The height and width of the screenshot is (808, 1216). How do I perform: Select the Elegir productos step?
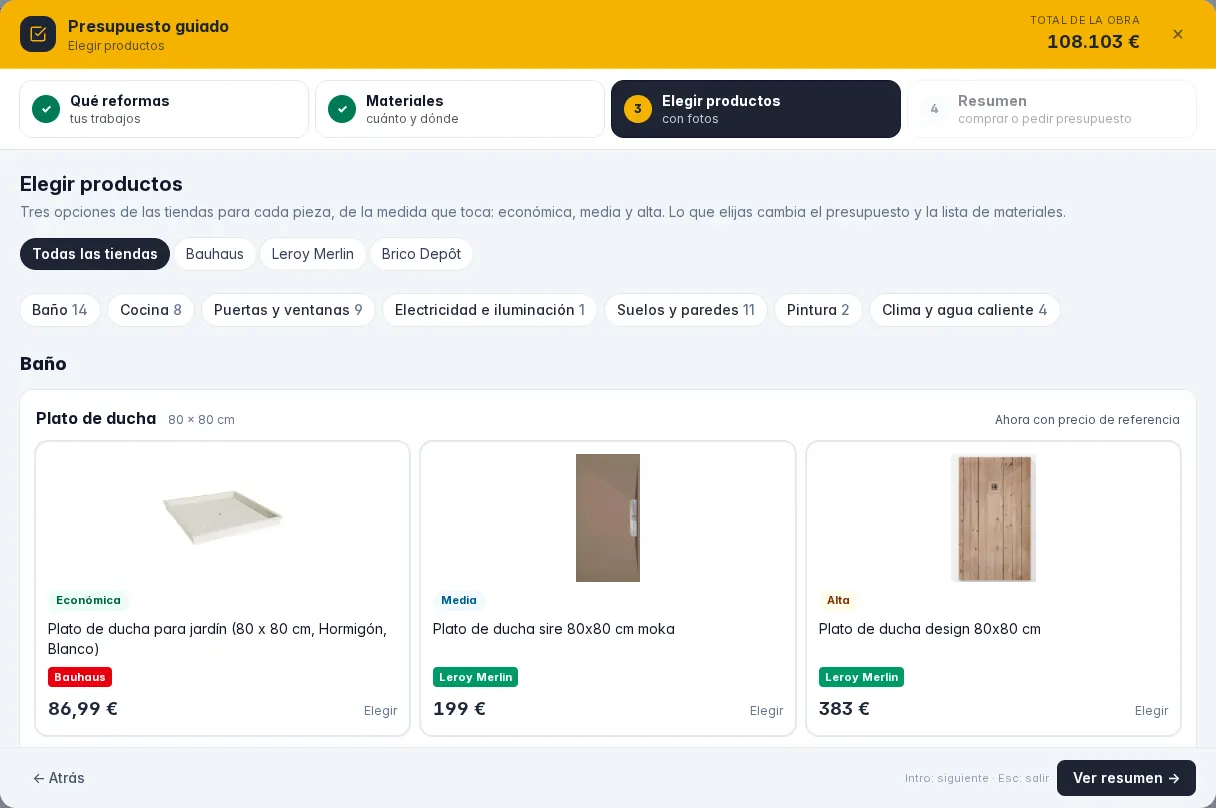pyautogui.click(x=756, y=109)
